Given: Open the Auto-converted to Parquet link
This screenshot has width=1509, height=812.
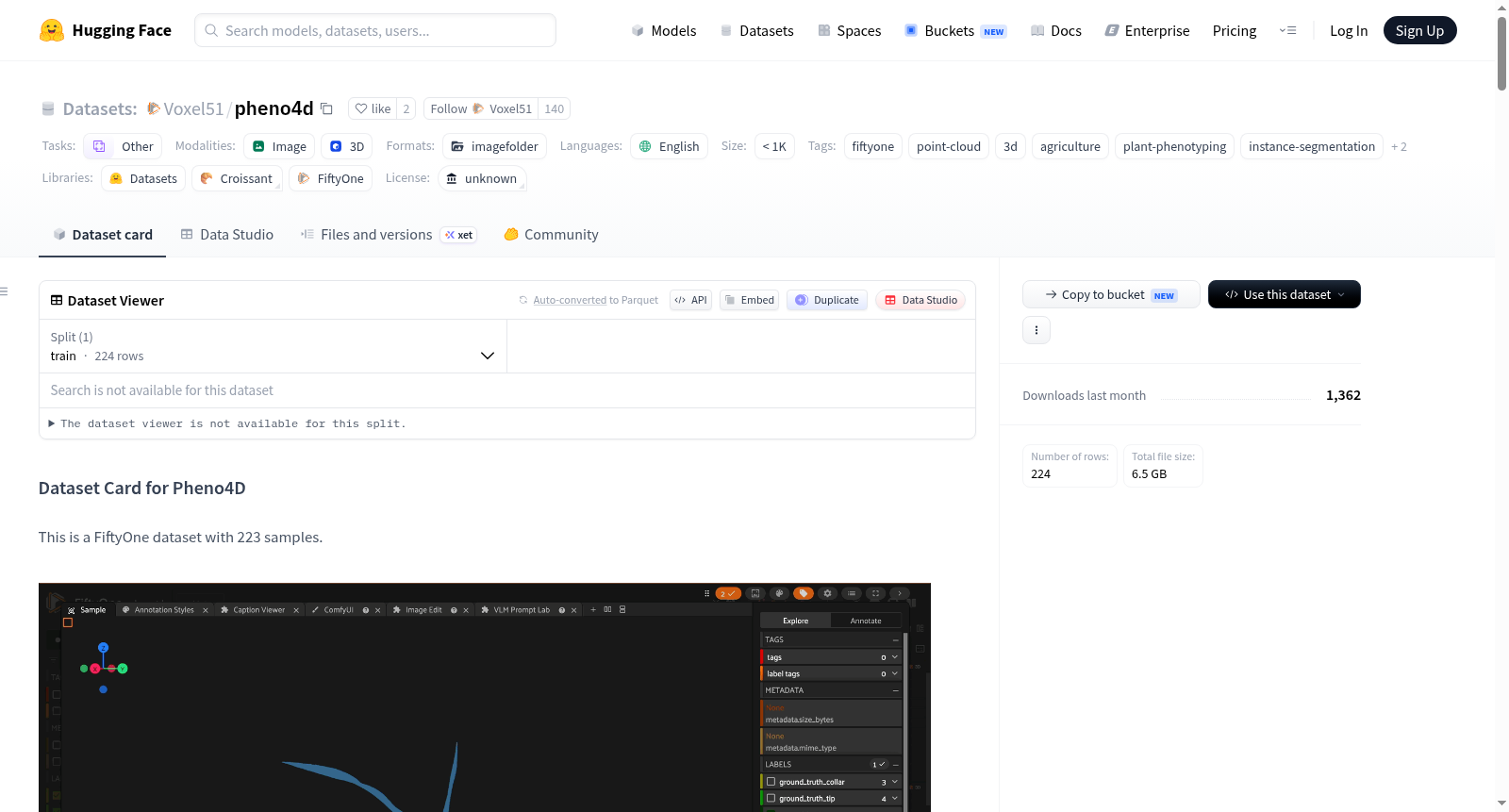Looking at the screenshot, I should (x=570, y=300).
